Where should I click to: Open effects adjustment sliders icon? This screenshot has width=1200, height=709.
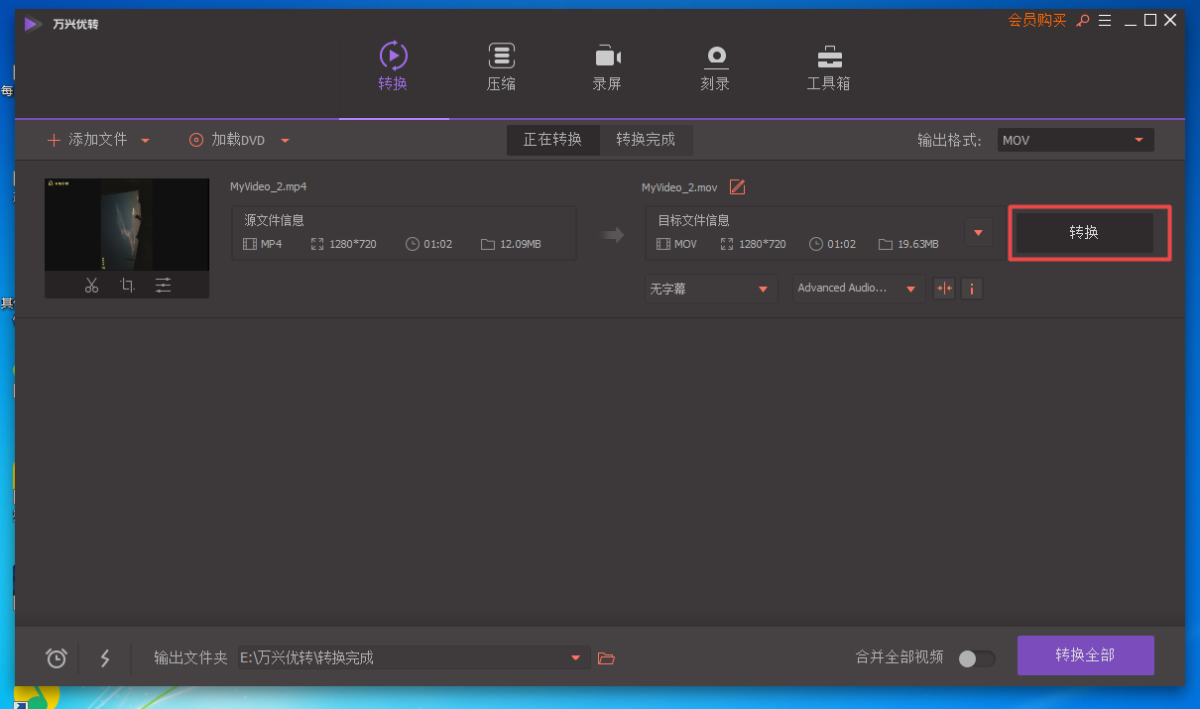click(163, 285)
